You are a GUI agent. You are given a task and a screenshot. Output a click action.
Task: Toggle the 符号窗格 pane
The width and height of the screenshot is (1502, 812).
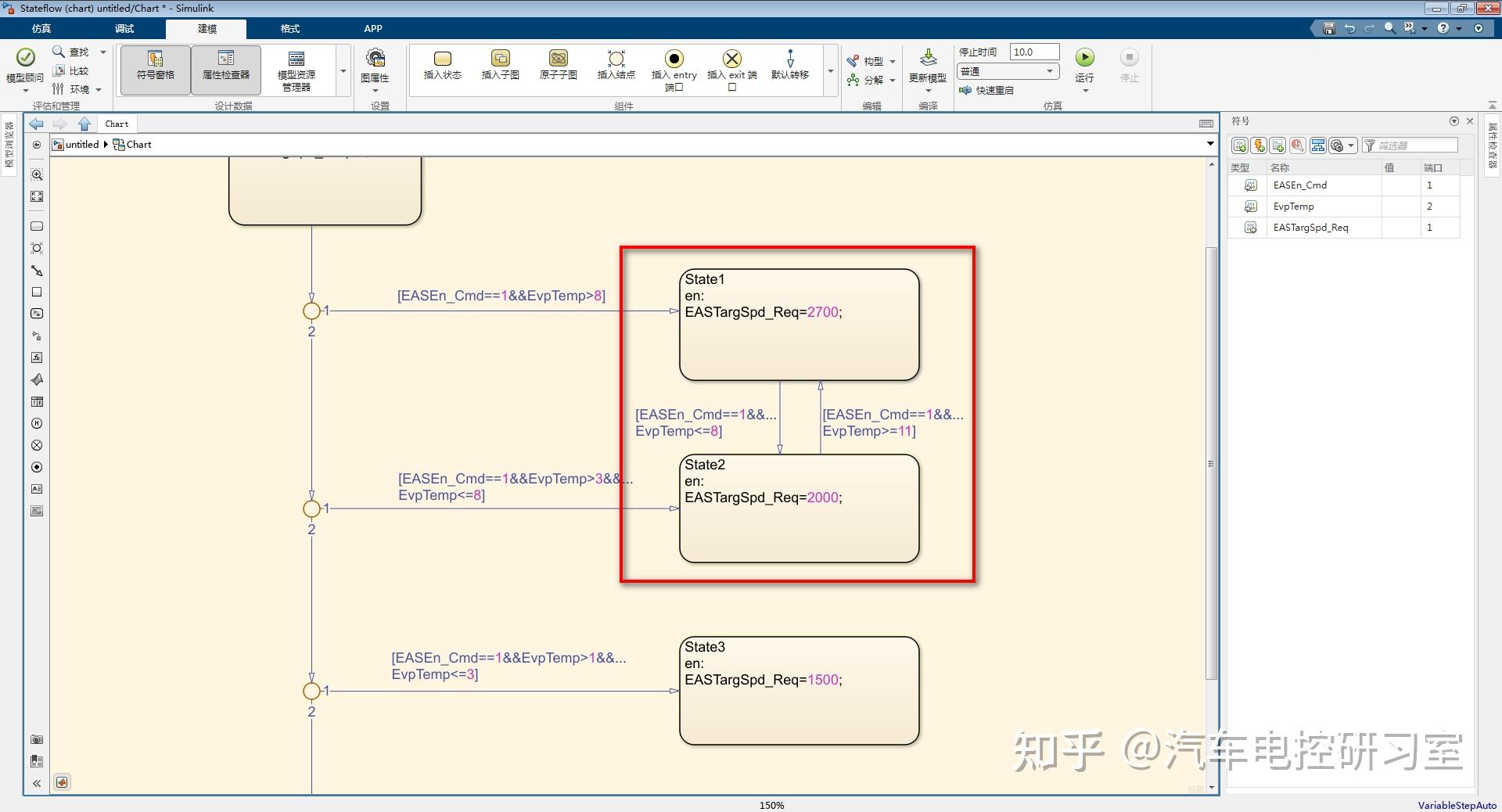coord(154,69)
